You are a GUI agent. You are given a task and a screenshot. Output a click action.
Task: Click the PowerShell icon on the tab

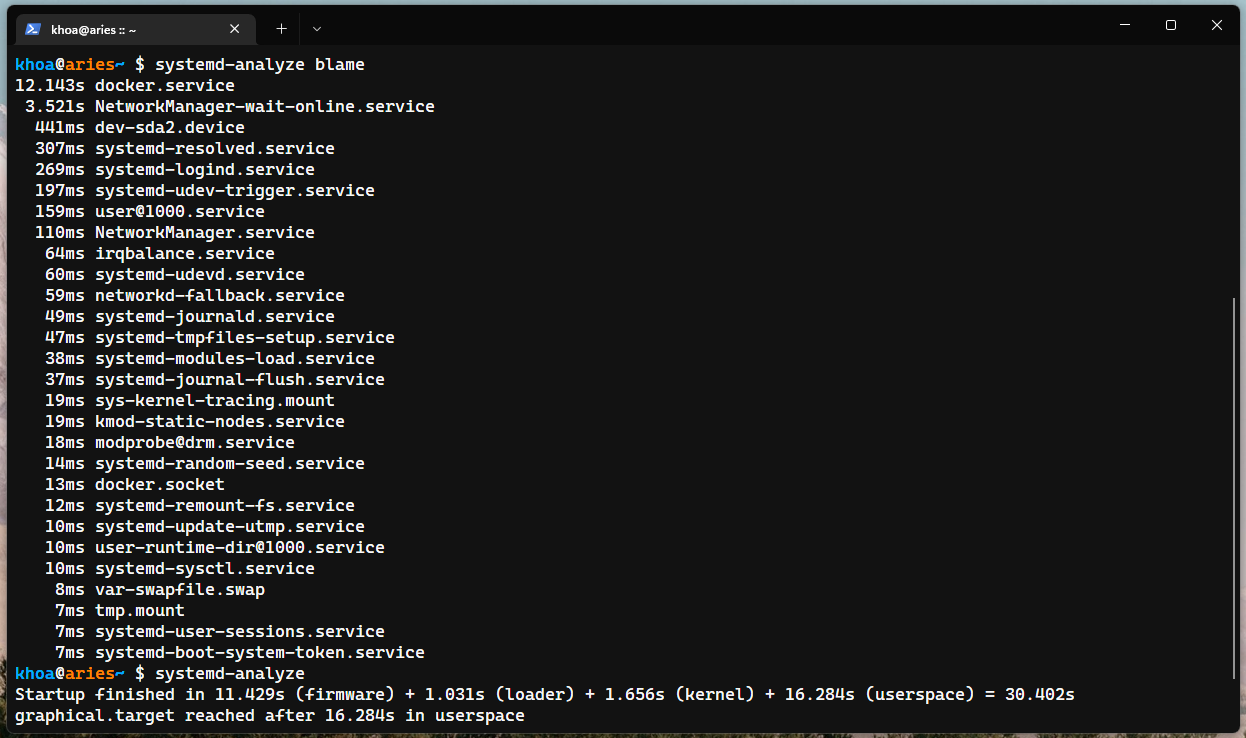point(33,29)
